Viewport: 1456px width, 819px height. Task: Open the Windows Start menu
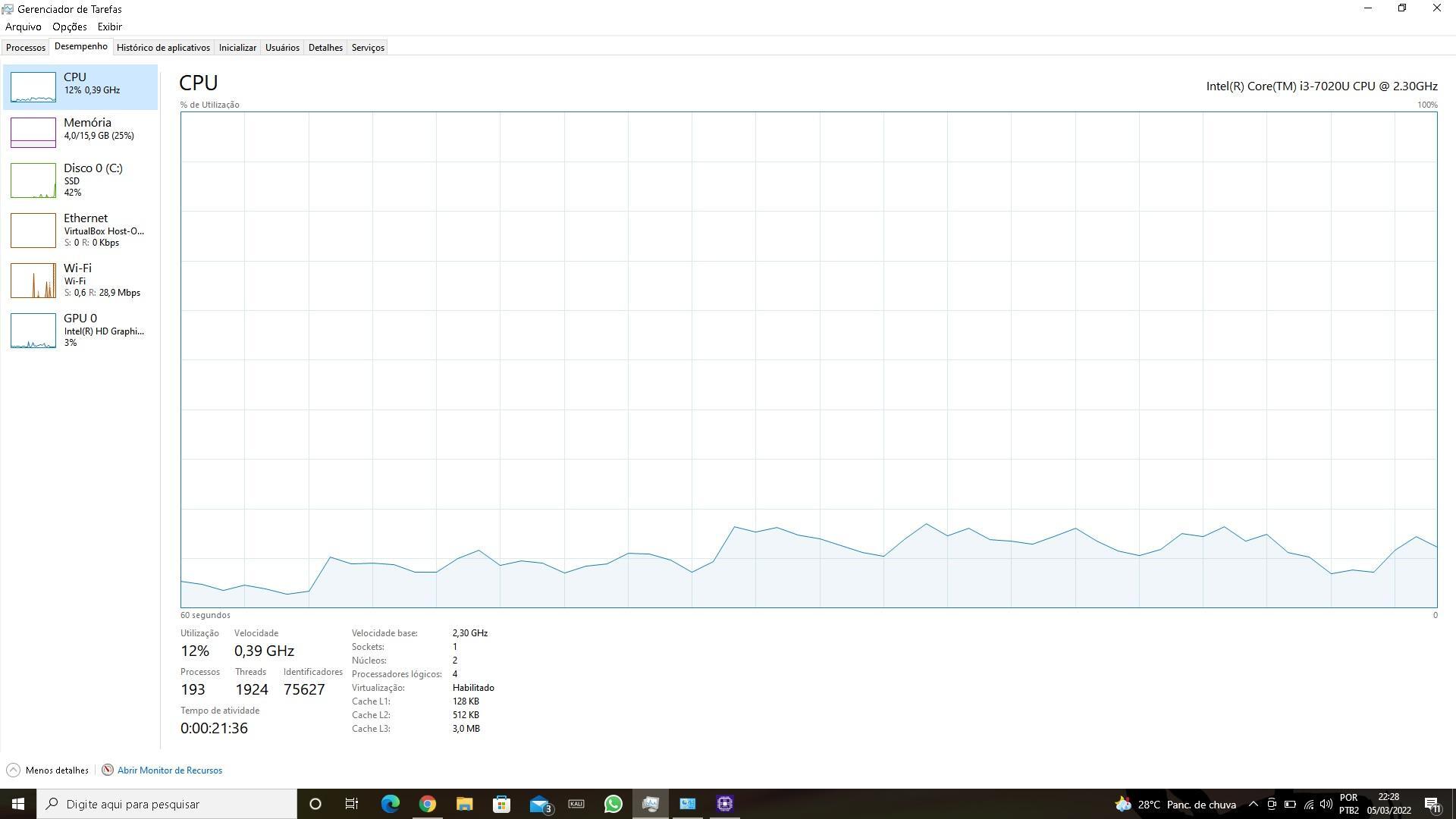pos(18,804)
